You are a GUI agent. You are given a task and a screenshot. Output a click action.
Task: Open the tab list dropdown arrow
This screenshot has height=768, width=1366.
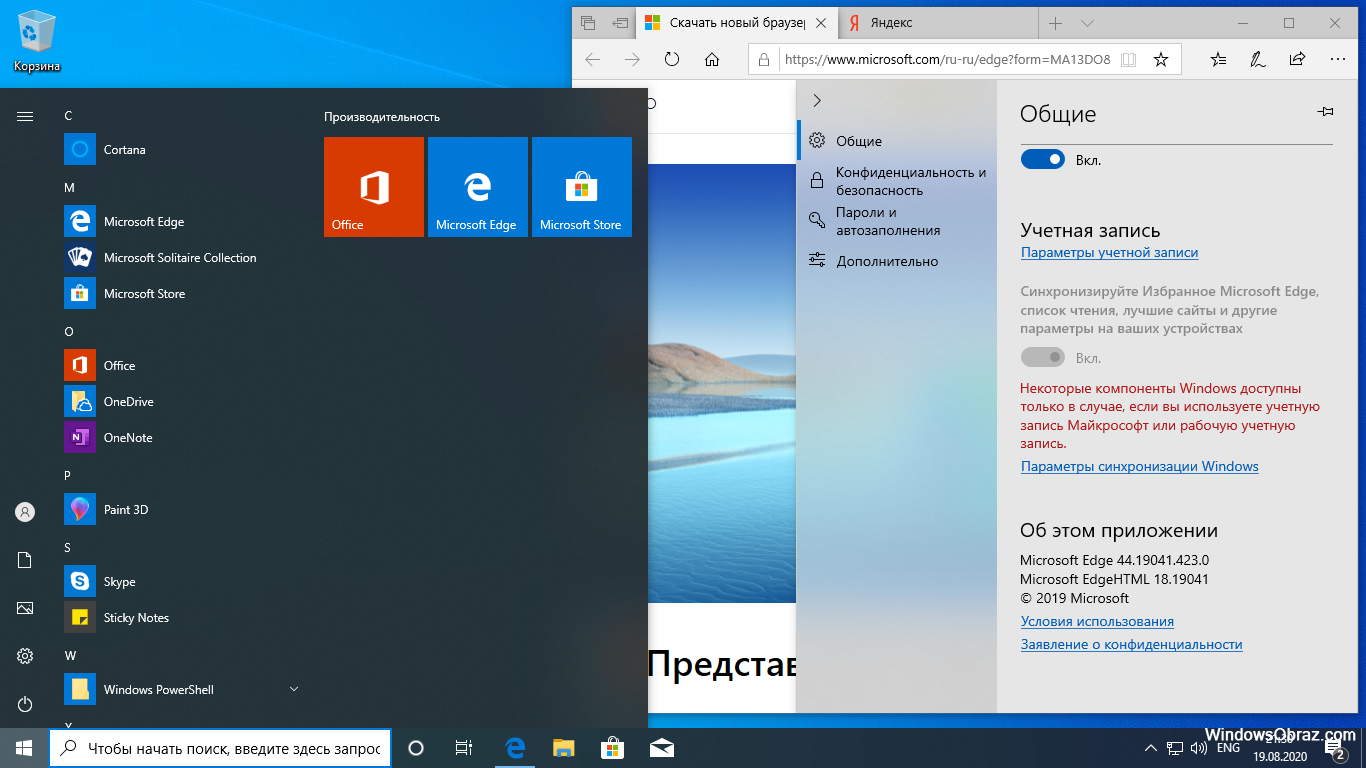[x=1088, y=23]
